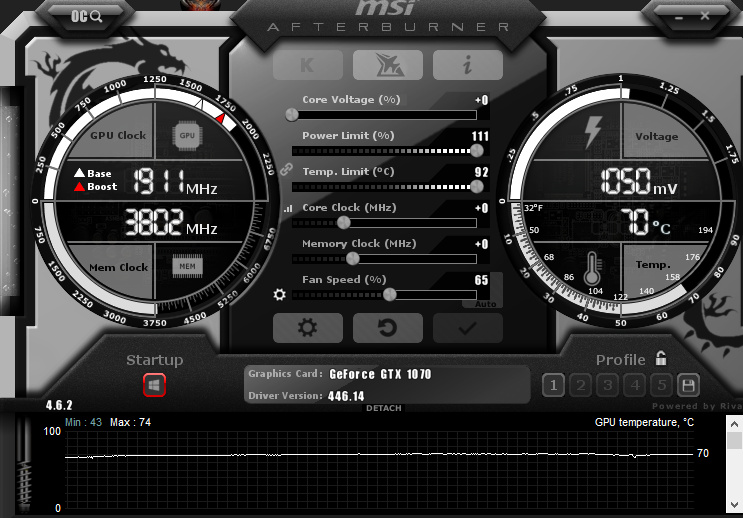Image resolution: width=743 pixels, height=518 pixels.
Task: Click the MEM chip icon in the clock gauge
Action: 187,266
